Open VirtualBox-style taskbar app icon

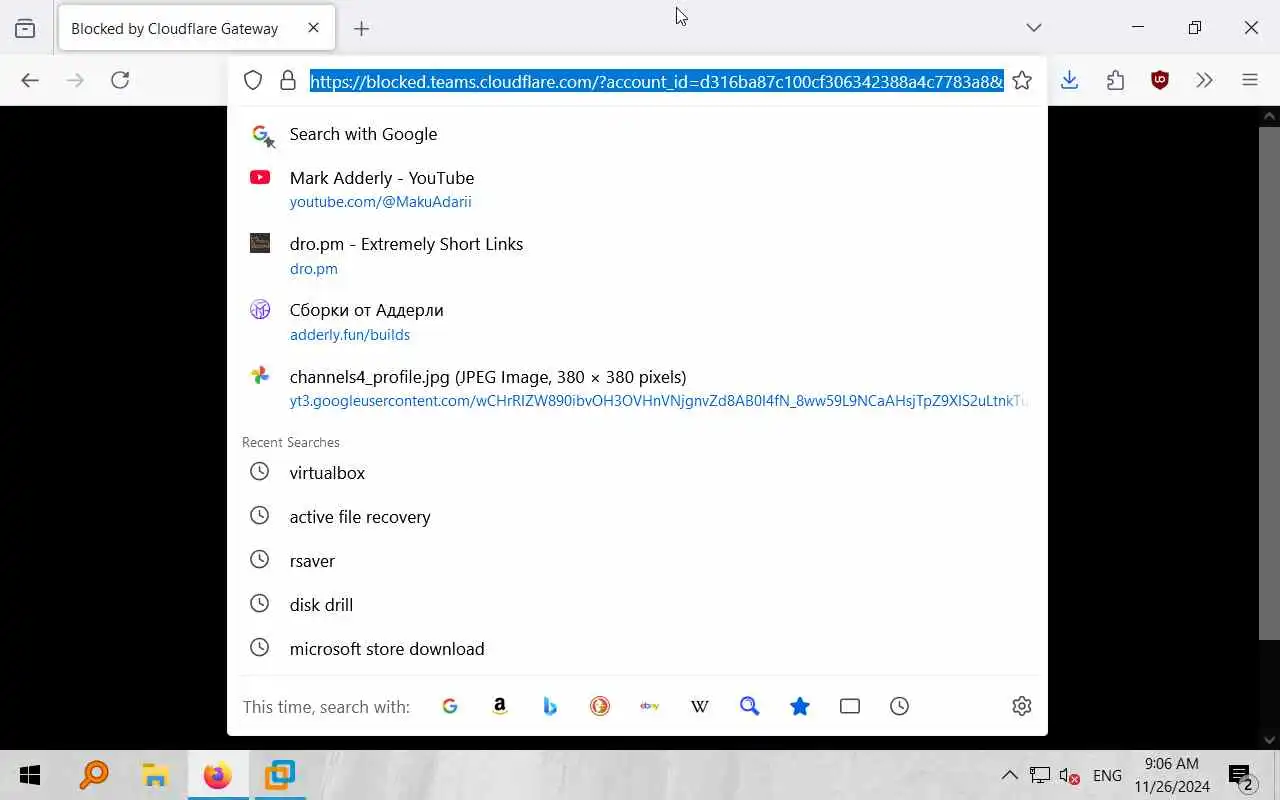[x=279, y=775]
